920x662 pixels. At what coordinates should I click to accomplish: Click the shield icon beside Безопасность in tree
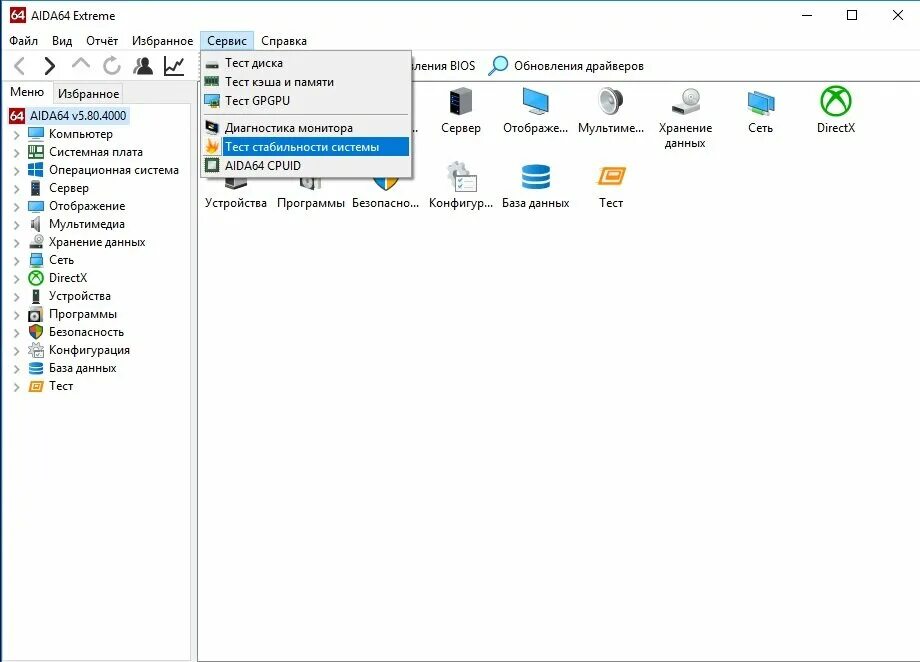(36, 332)
